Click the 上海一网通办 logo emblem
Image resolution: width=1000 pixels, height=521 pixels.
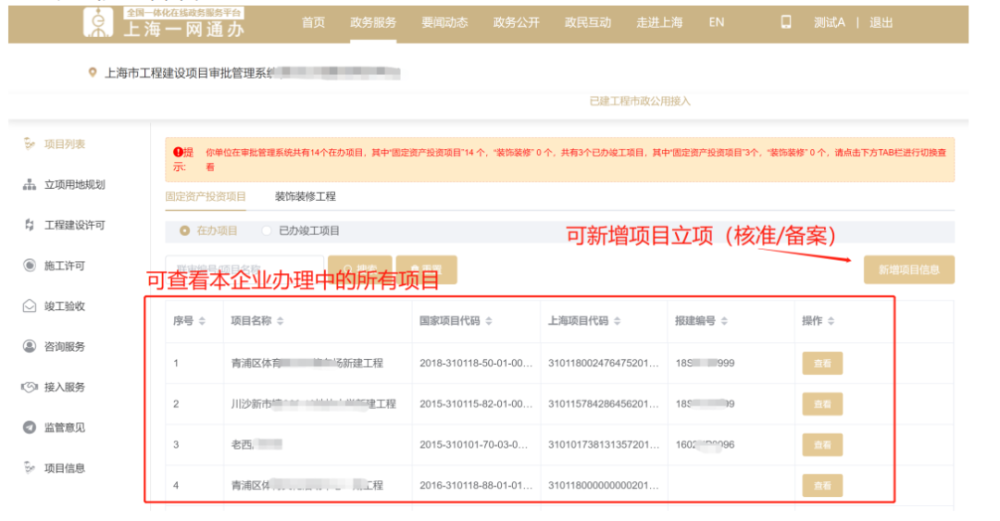98,22
